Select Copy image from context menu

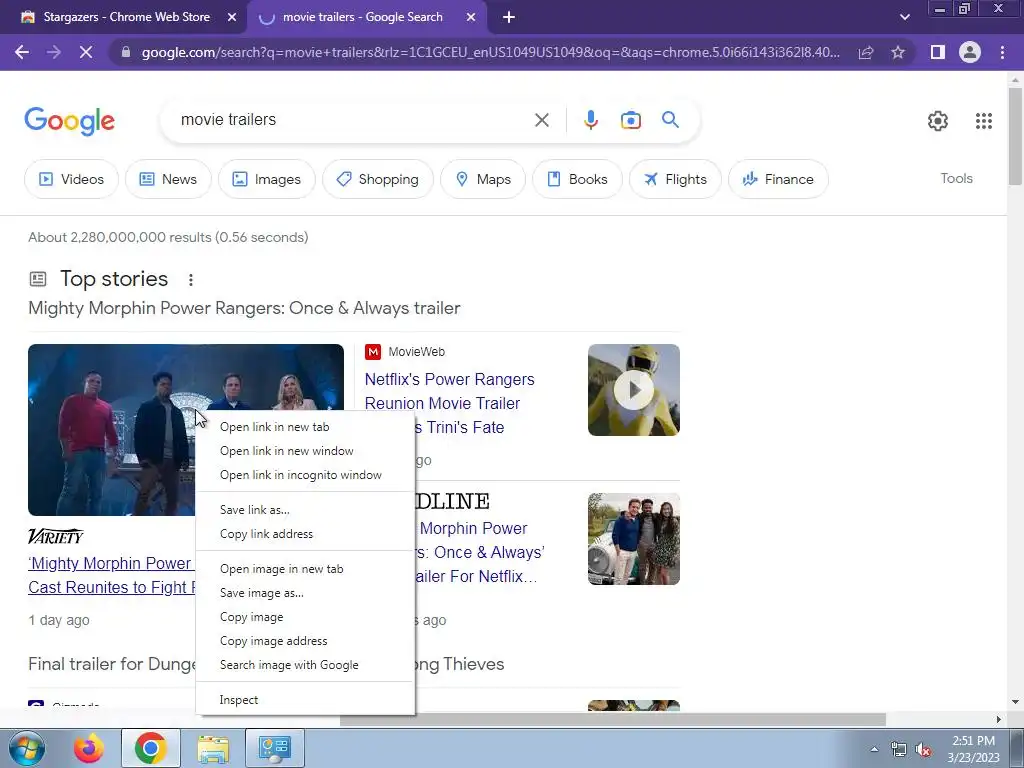pyautogui.click(x=305, y=617)
